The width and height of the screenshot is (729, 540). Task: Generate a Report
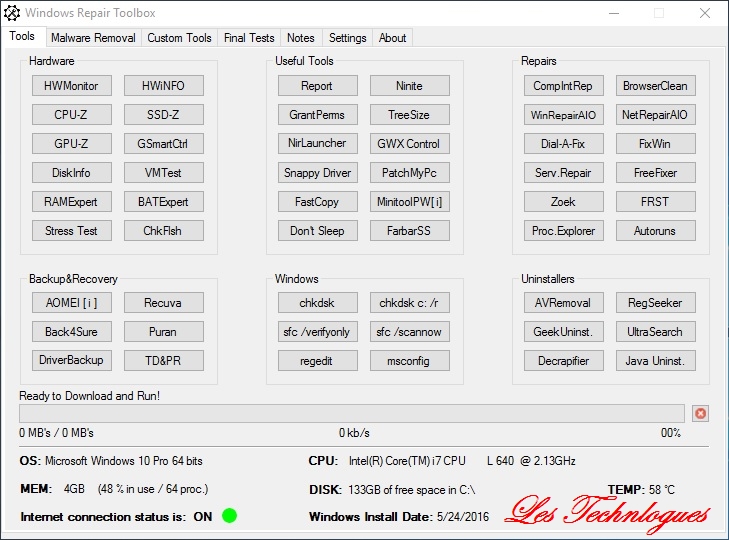coord(318,86)
